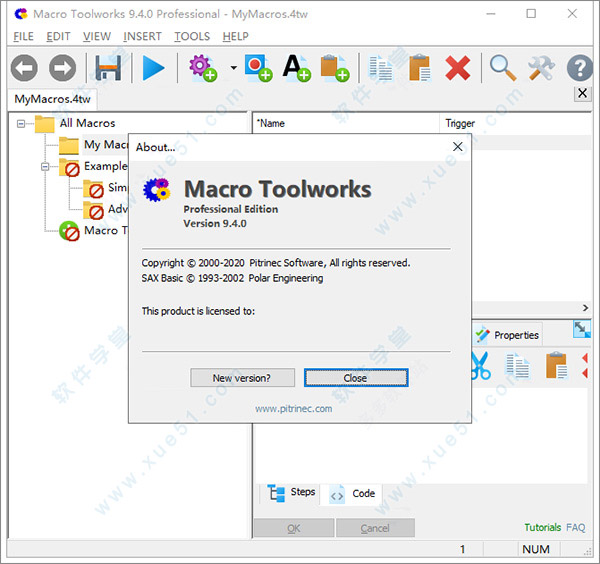Click the Forward navigation arrow icon
This screenshot has width=600, height=564.
(62, 68)
